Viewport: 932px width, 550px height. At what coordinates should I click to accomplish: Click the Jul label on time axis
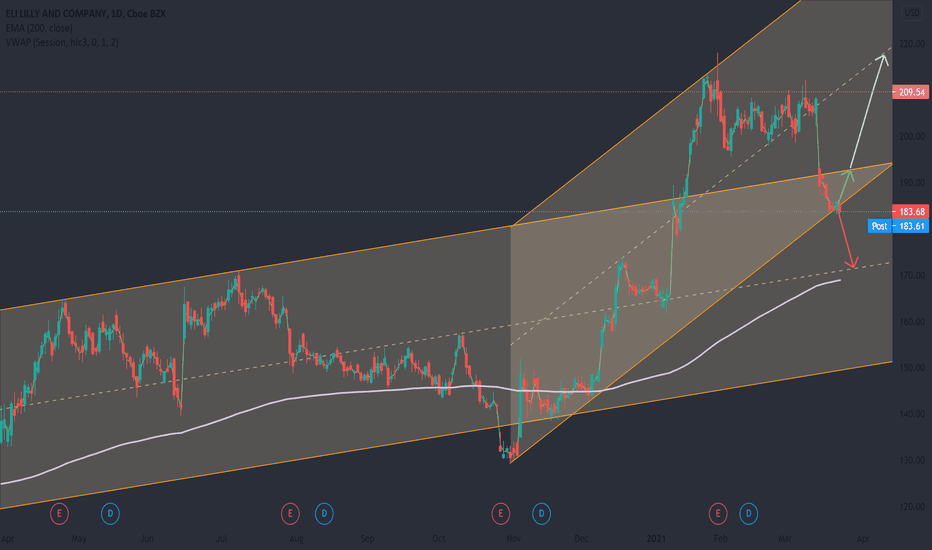tap(221, 539)
